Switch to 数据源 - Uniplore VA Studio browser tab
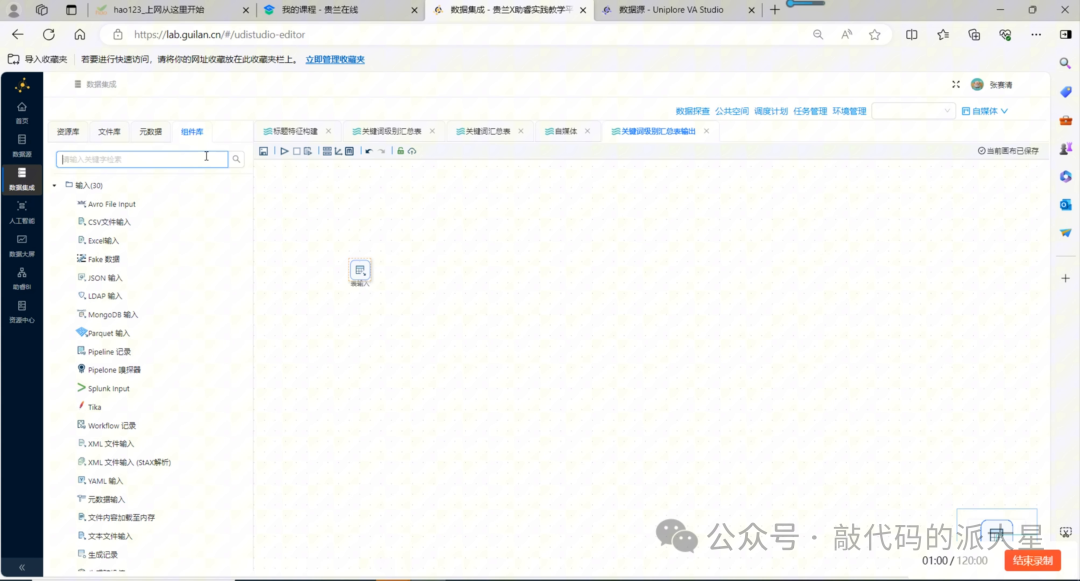Screen dimensions: 1080x581 click(x=671, y=10)
